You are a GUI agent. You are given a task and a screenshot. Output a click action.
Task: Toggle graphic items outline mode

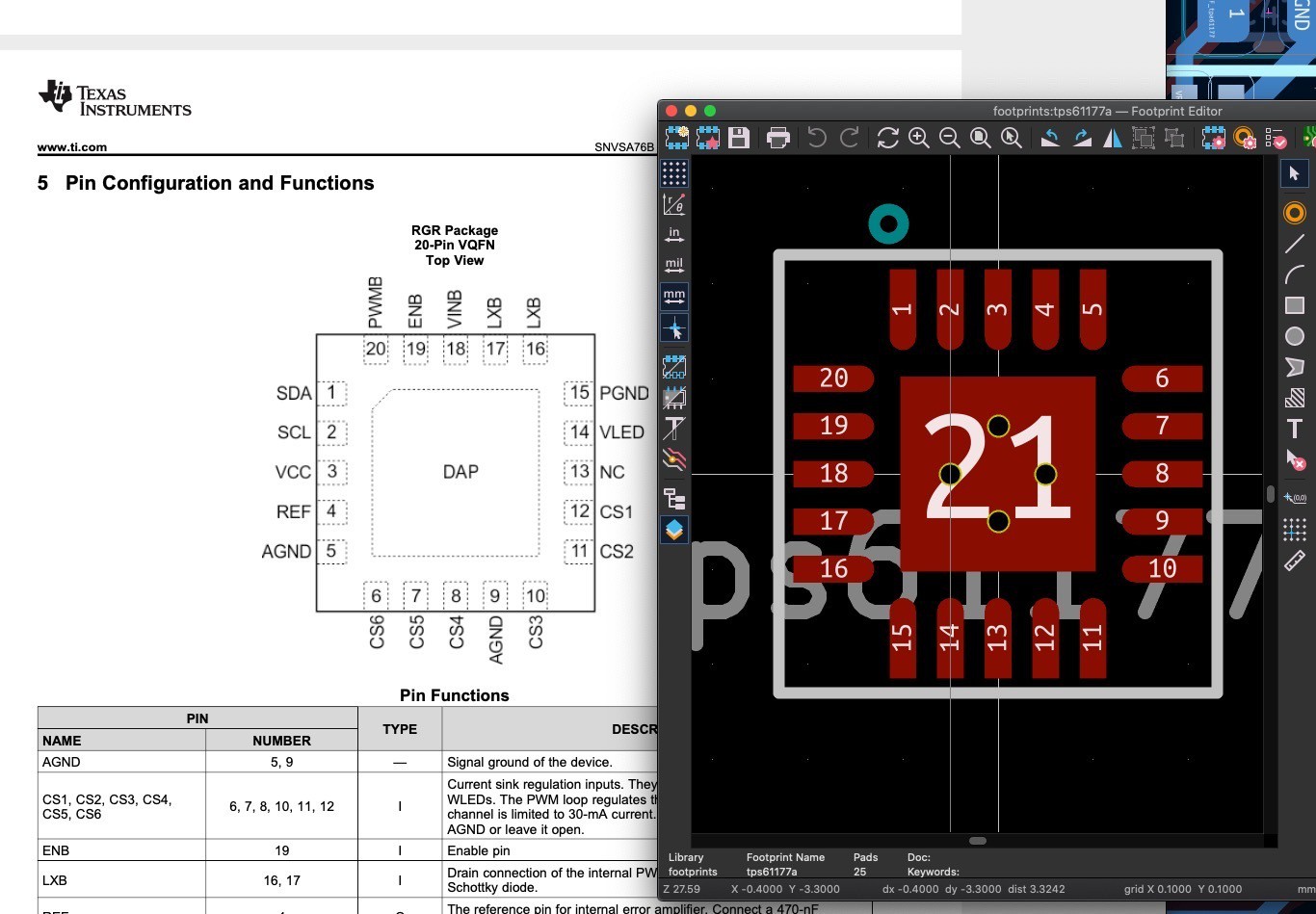click(674, 397)
